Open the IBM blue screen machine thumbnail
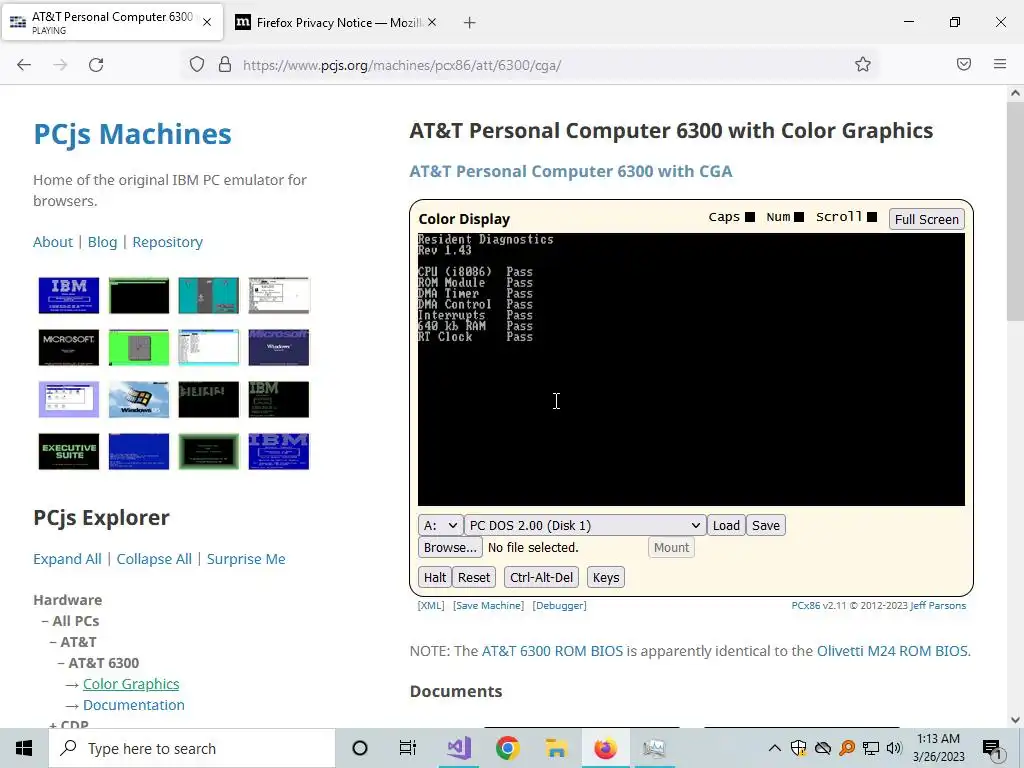The width and height of the screenshot is (1024, 768). click(69, 295)
